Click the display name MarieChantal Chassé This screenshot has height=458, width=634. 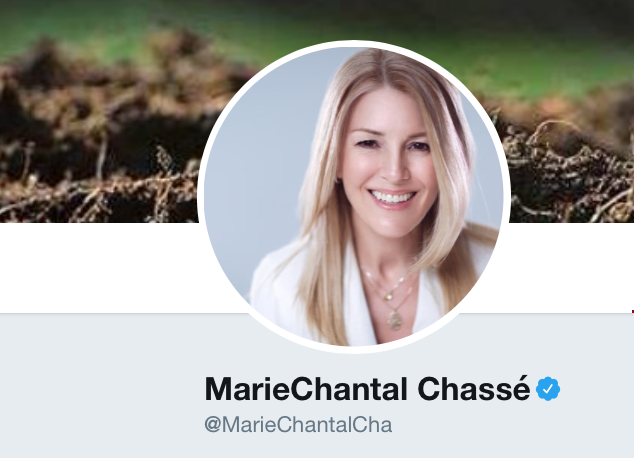367,389
